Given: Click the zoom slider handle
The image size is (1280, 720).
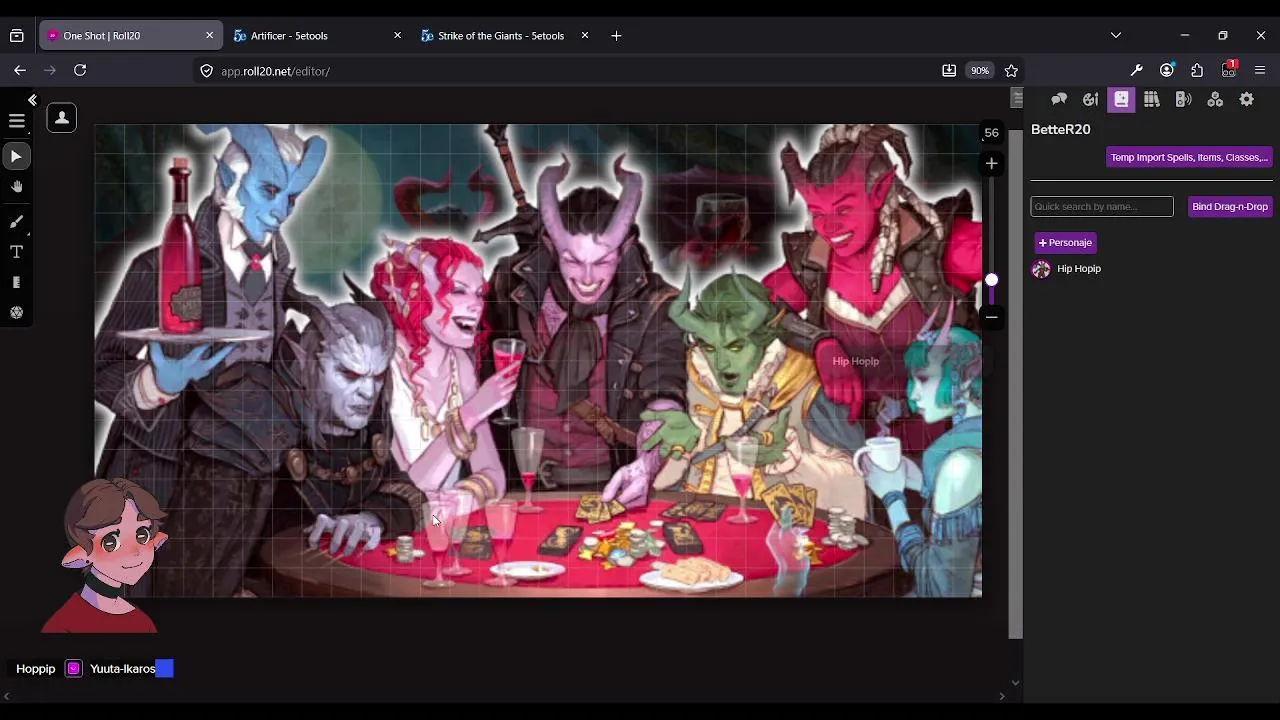Looking at the screenshot, I should [x=991, y=280].
